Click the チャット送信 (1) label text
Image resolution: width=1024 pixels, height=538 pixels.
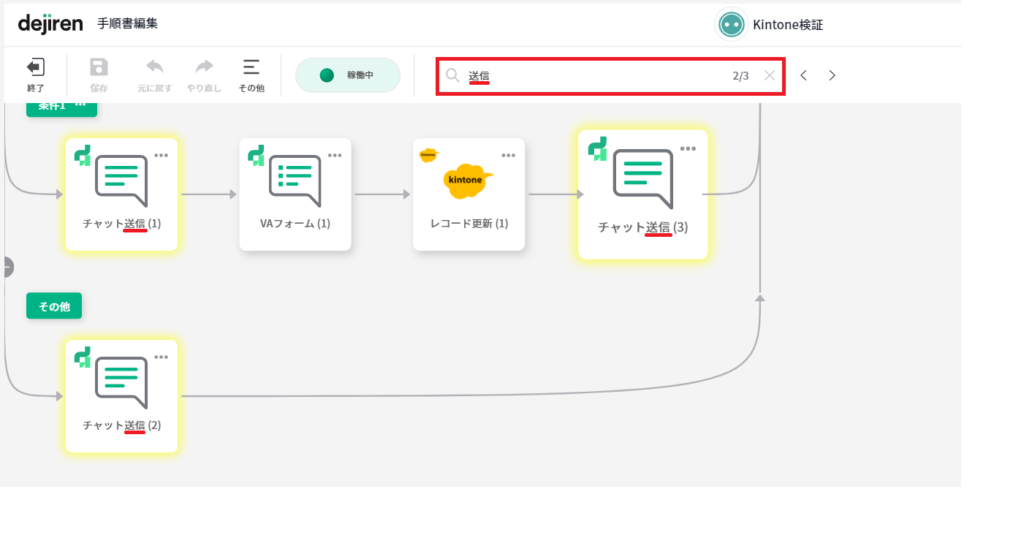pyautogui.click(x=121, y=223)
